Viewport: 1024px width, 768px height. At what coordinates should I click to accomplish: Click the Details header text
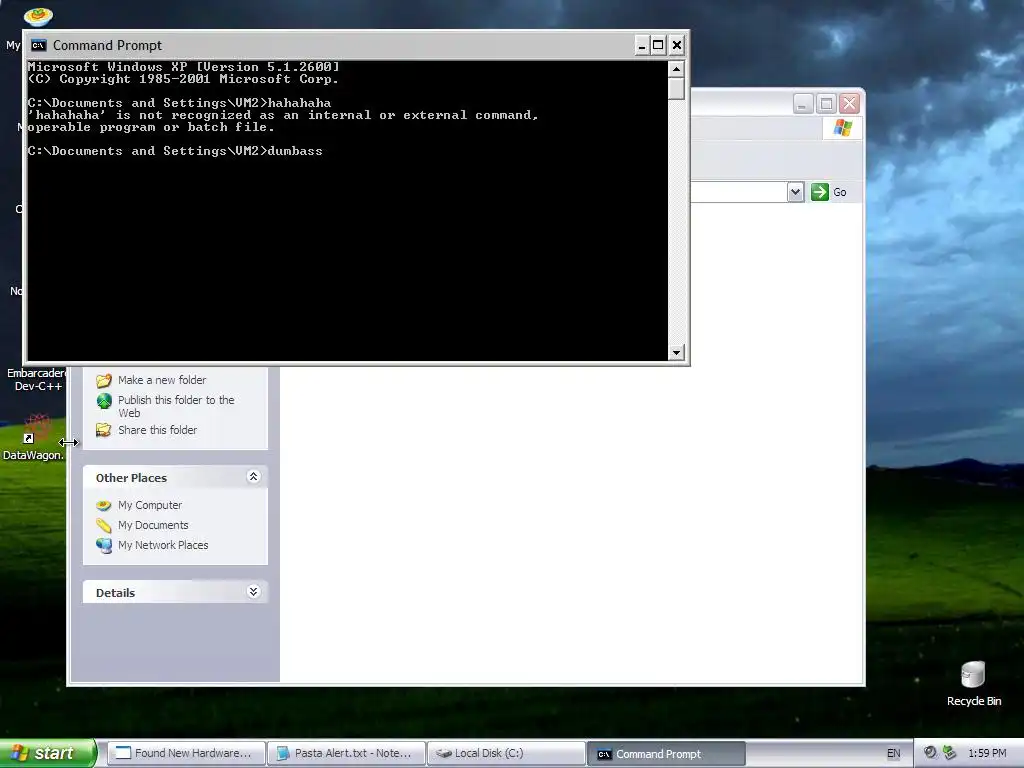point(115,592)
